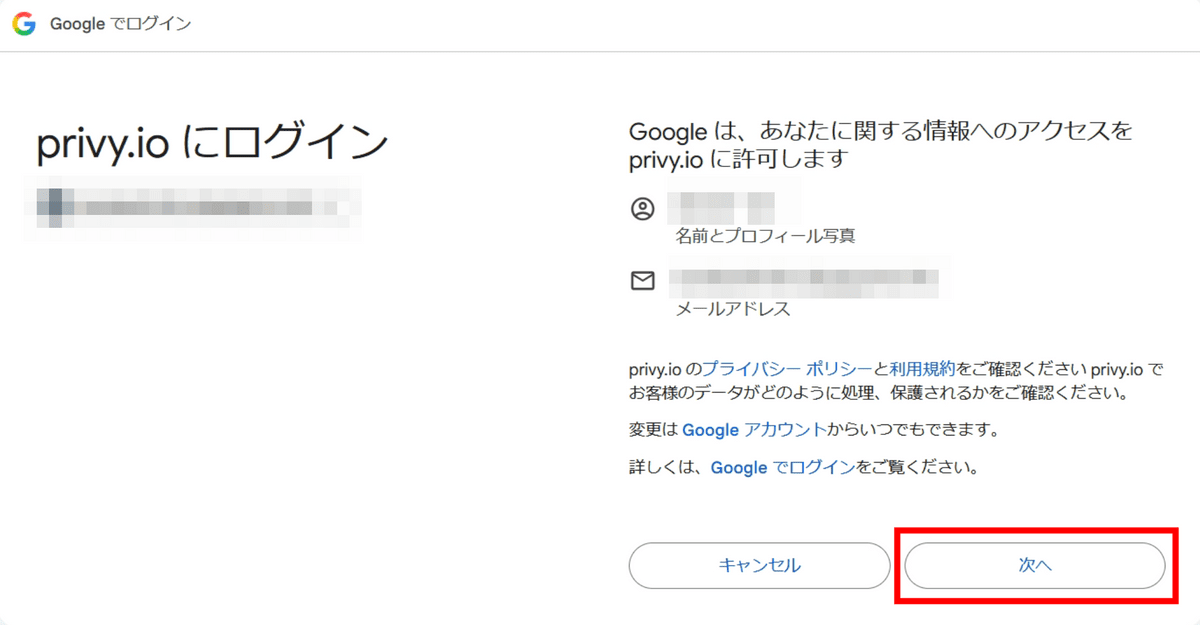1200x625 pixels.
Task: Click the person profile icon
Action: [642, 209]
